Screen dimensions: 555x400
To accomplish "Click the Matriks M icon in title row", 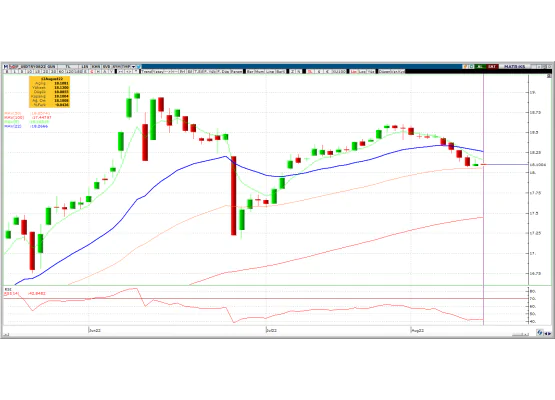I will point(5,67).
